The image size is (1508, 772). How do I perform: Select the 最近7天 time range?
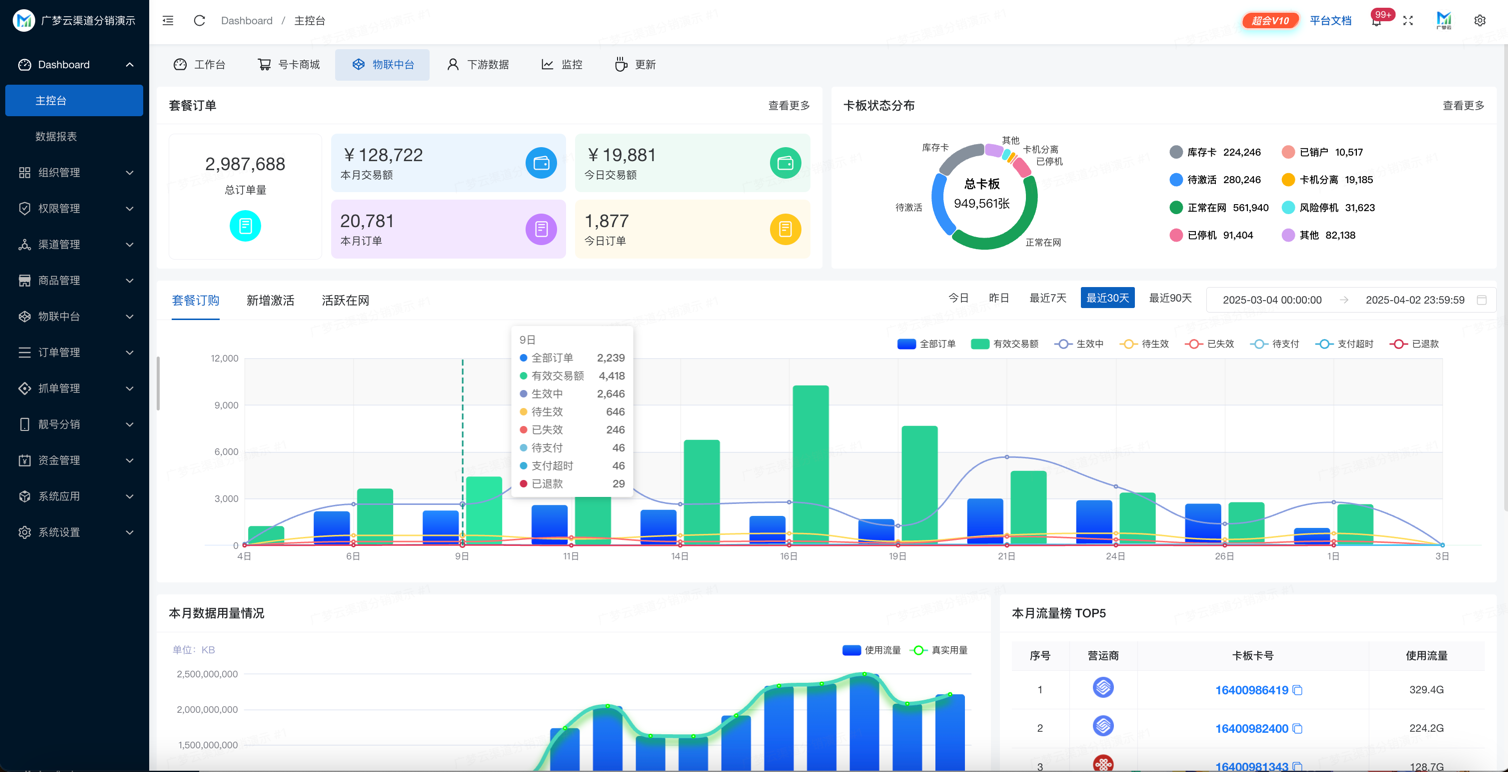click(x=1048, y=298)
